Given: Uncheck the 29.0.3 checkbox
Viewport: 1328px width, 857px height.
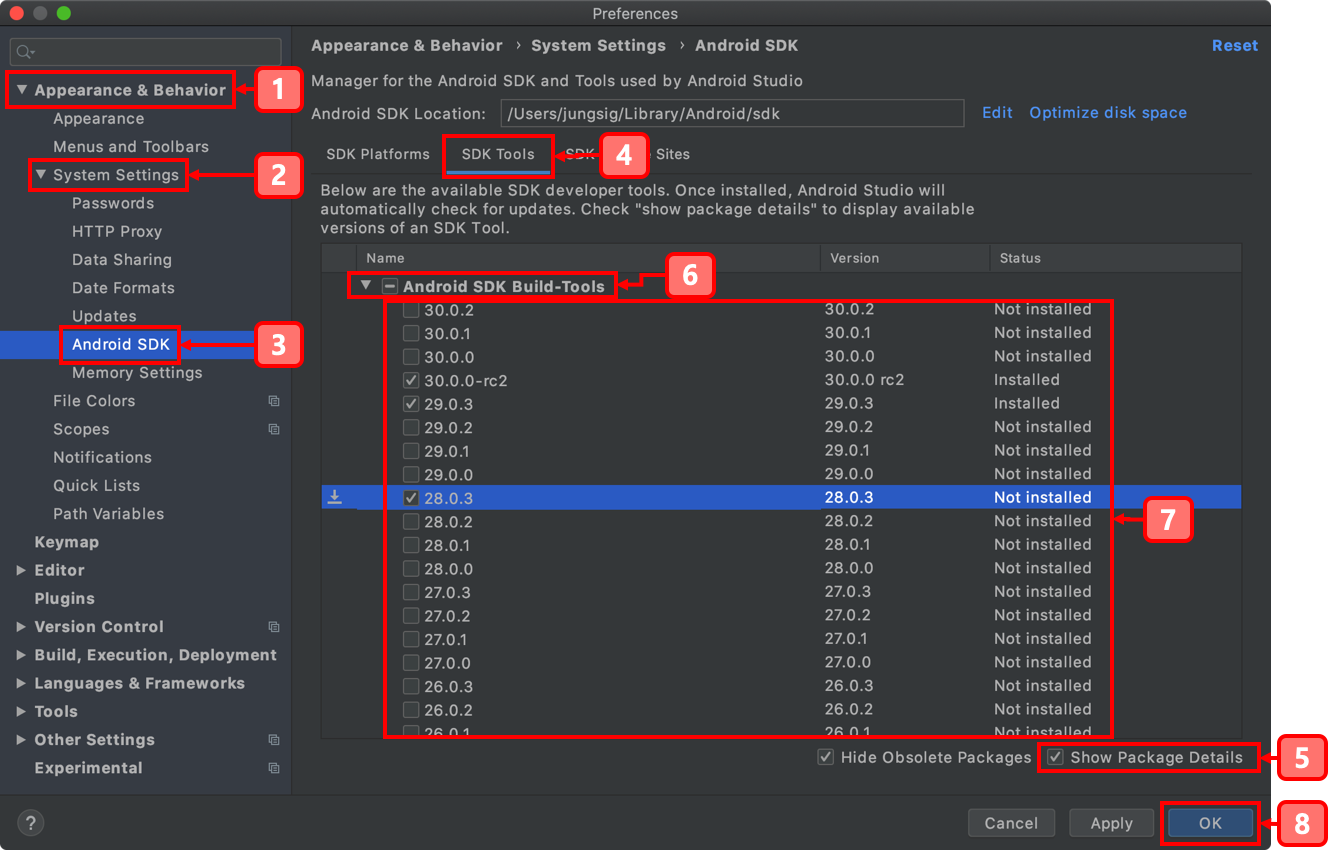Looking at the screenshot, I should [411, 404].
